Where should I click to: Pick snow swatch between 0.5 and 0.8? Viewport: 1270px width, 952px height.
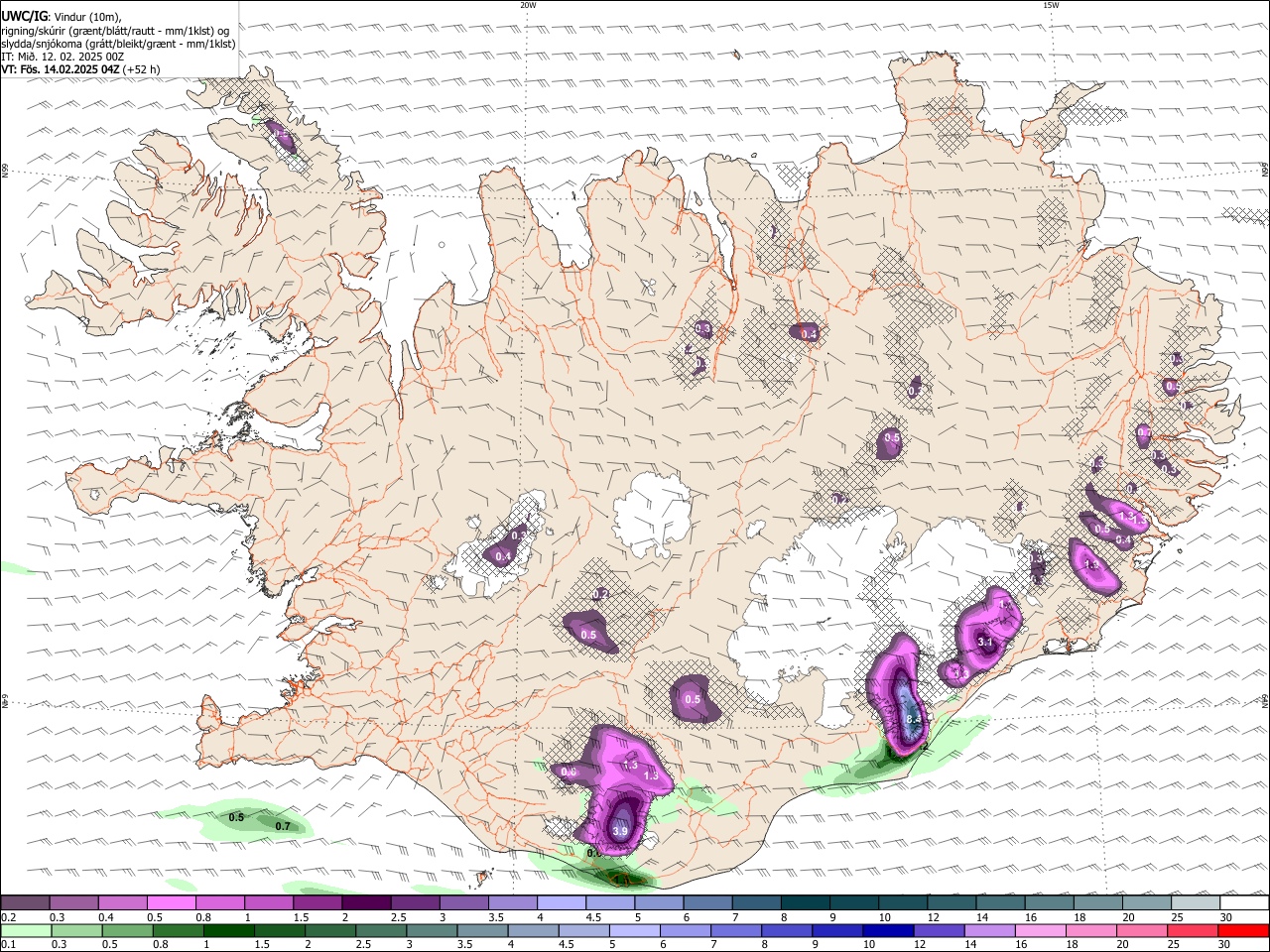coord(171,902)
